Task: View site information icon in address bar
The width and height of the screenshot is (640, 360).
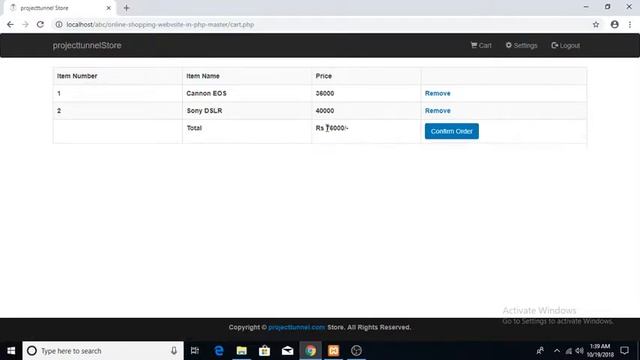Action: 59,24
